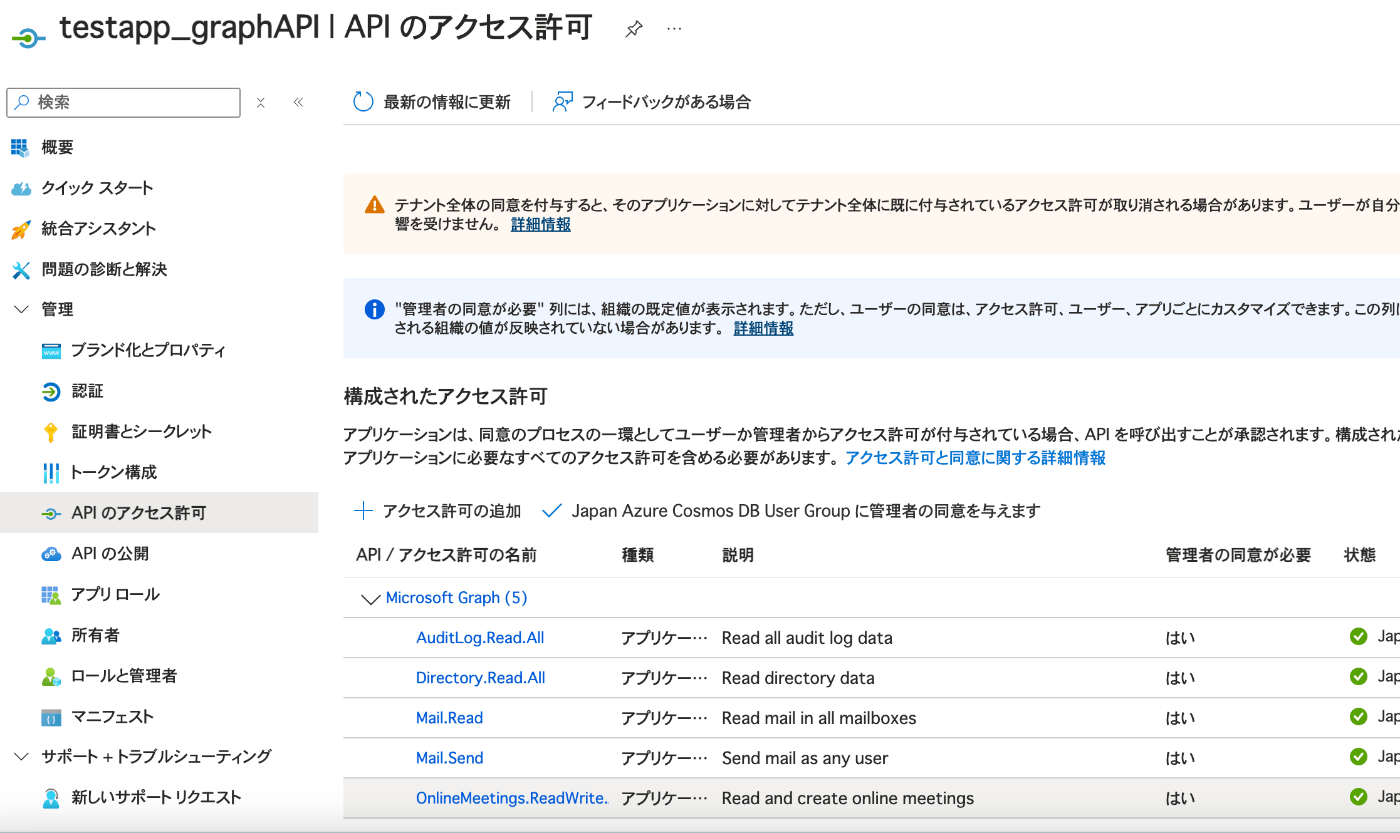Open 詳細情報 link in warning banner

541,224
